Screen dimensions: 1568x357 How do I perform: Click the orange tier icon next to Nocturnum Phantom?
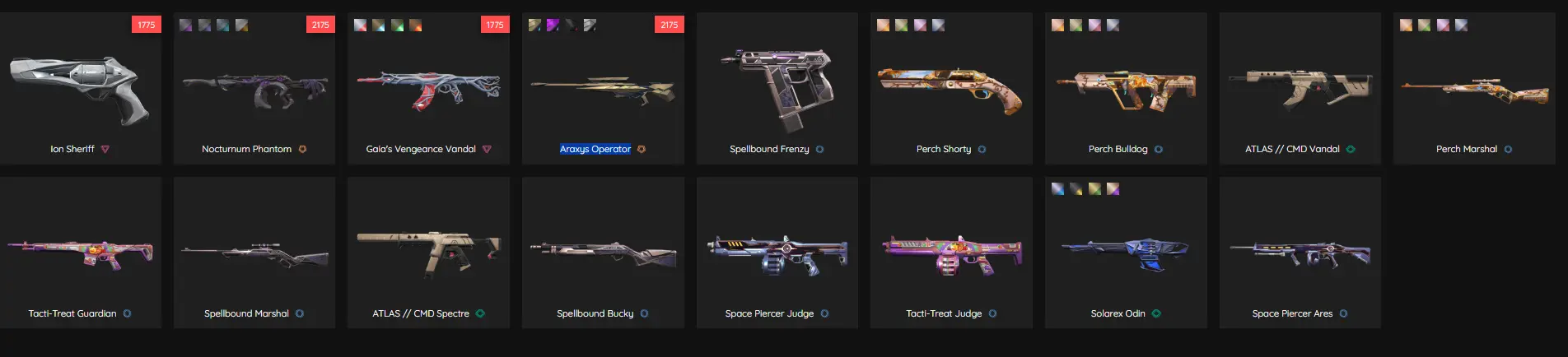(302, 149)
